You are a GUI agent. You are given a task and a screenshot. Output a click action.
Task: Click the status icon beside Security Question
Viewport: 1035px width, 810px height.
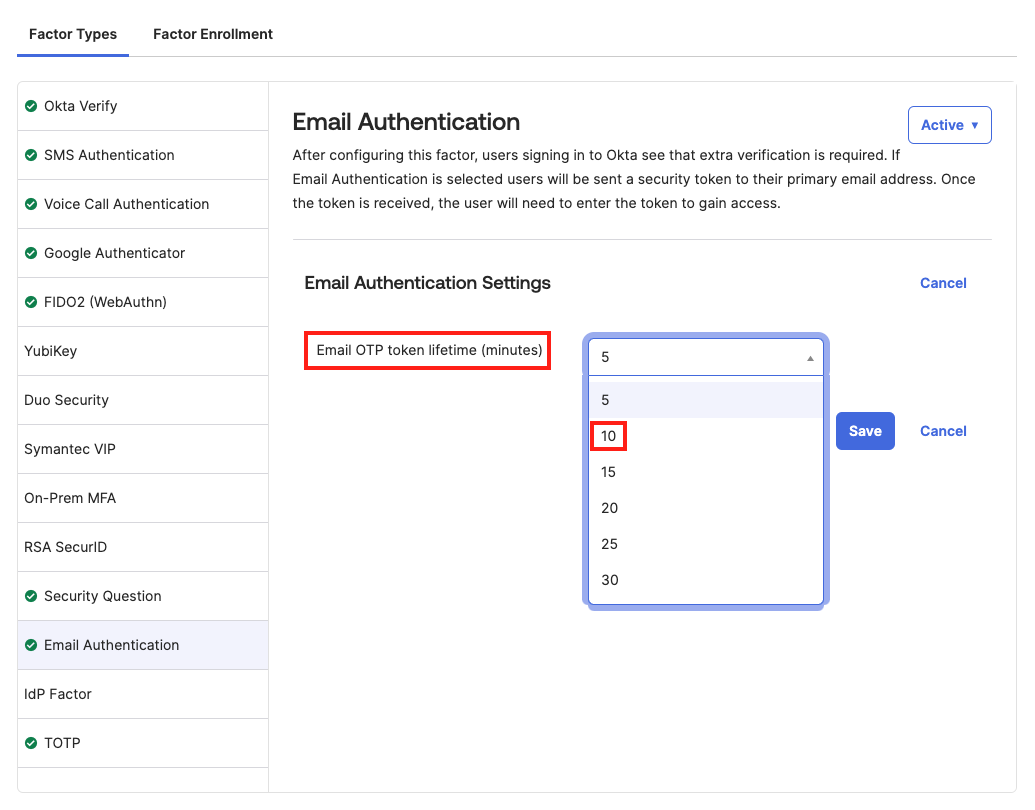pos(29,596)
